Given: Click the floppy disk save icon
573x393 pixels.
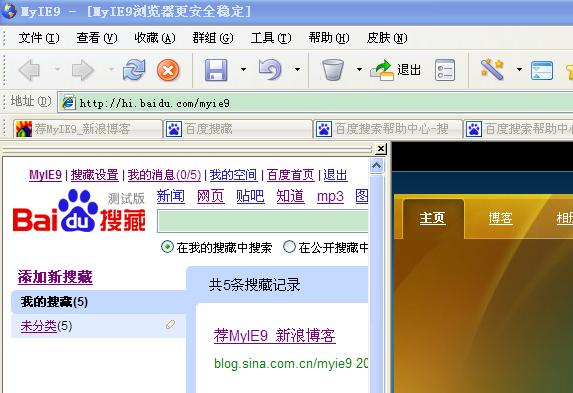Looking at the screenshot, I should click(216, 70).
